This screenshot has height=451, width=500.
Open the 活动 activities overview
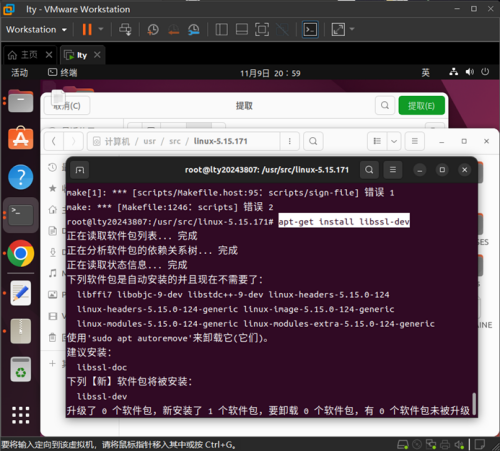coord(19,73)
